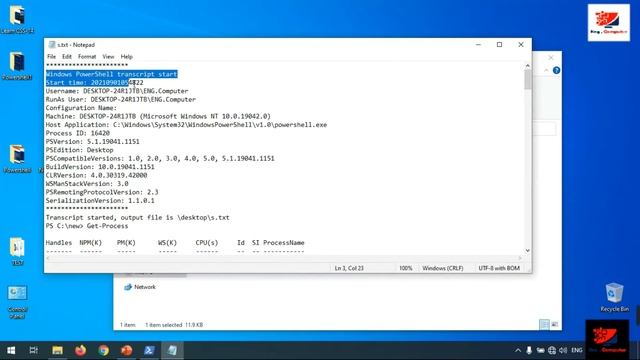Click the ENG language indicator
This screenshot has width=640, height=360.
coord(577,350)
